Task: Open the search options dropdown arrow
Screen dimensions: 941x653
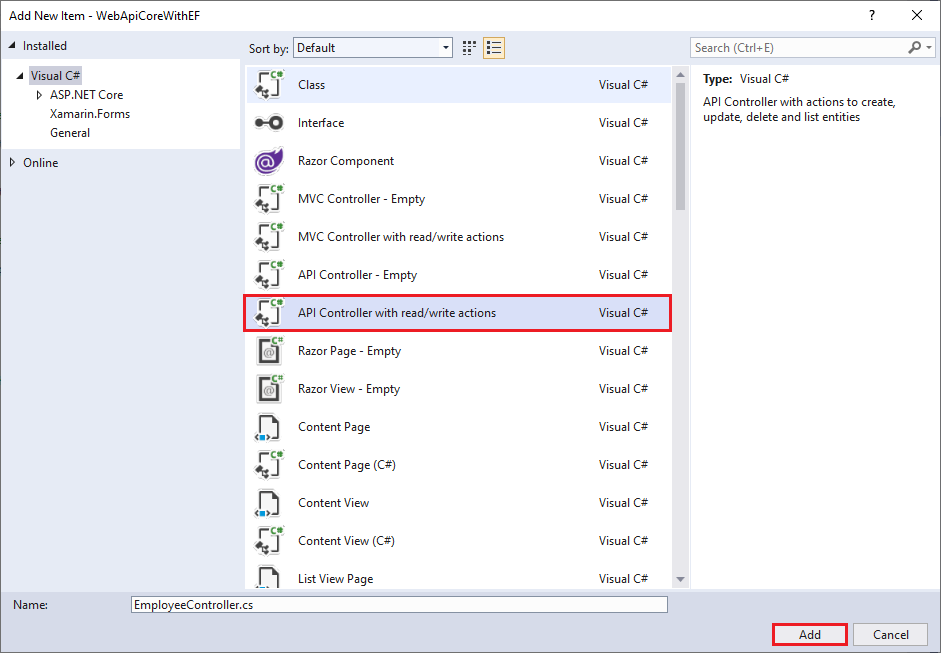Action: [929, 47]
